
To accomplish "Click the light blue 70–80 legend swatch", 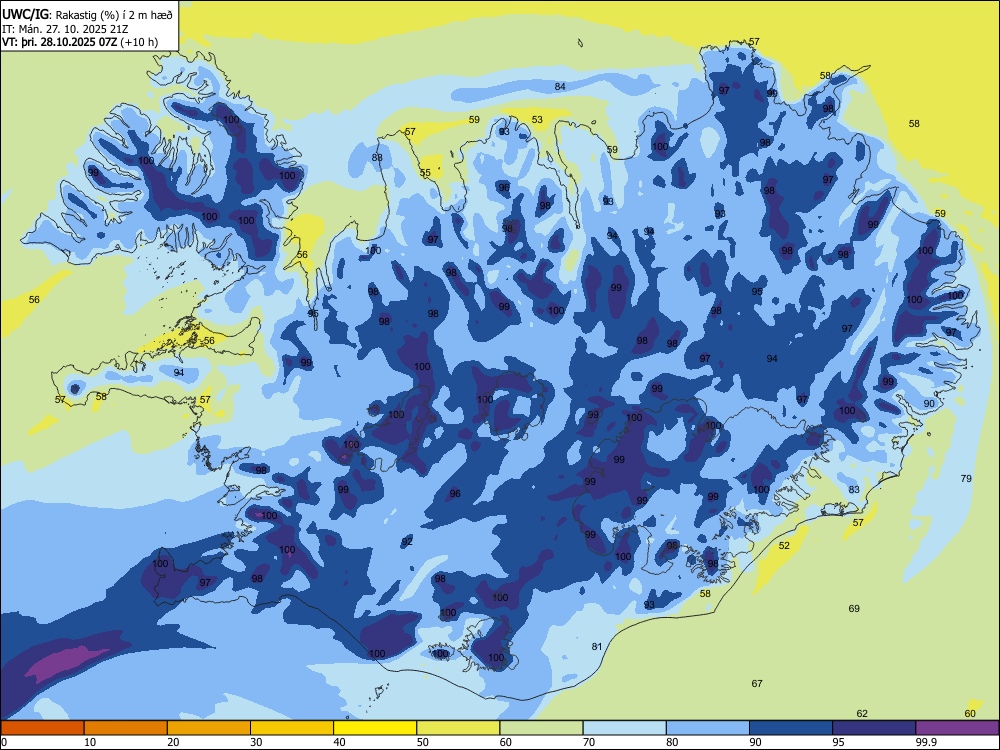I will tap(624, 728).
